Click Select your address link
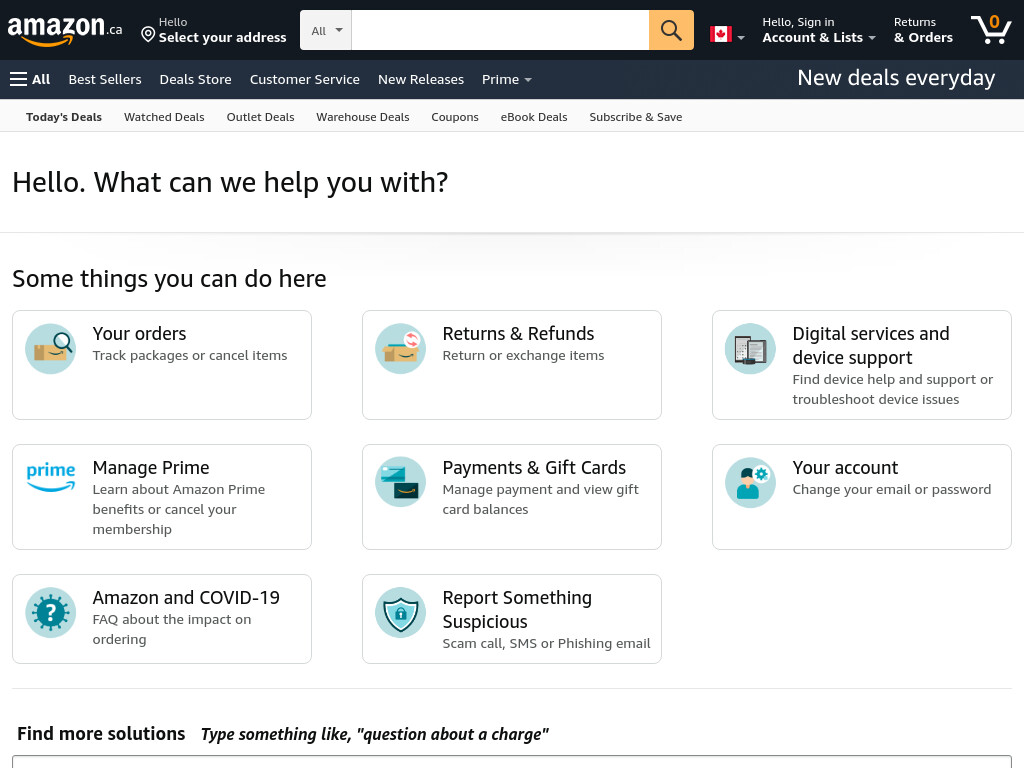This screenshot has height=768, width=1024. pos(222,38)
